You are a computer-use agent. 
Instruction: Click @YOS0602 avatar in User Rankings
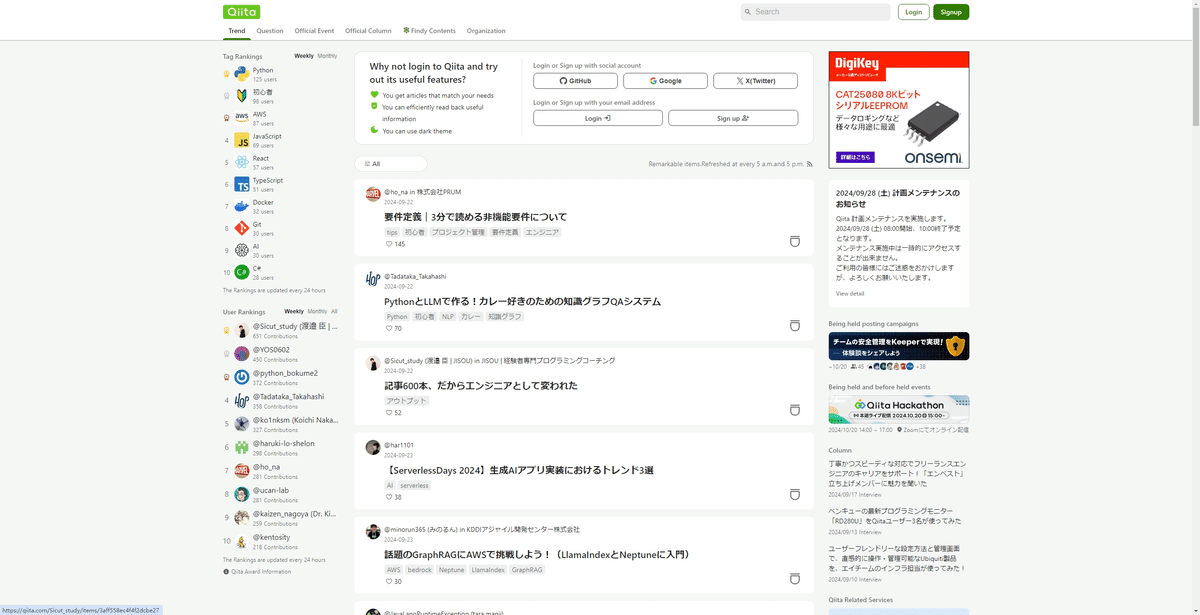pyautogui.click(x=242, y=353)
